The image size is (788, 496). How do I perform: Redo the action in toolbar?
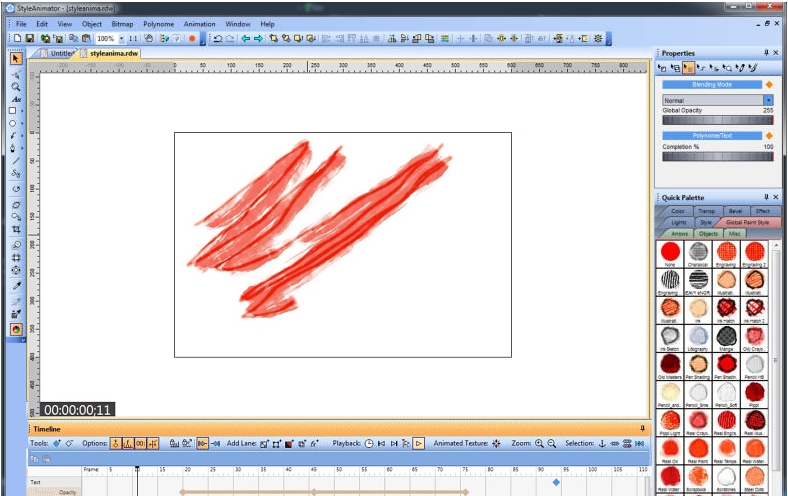click(x=230, y=38)
